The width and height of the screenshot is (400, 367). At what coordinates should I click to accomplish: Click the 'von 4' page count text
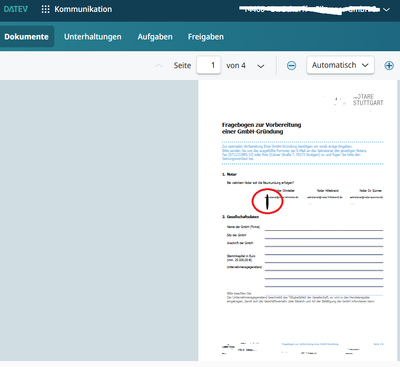point(236,66)
